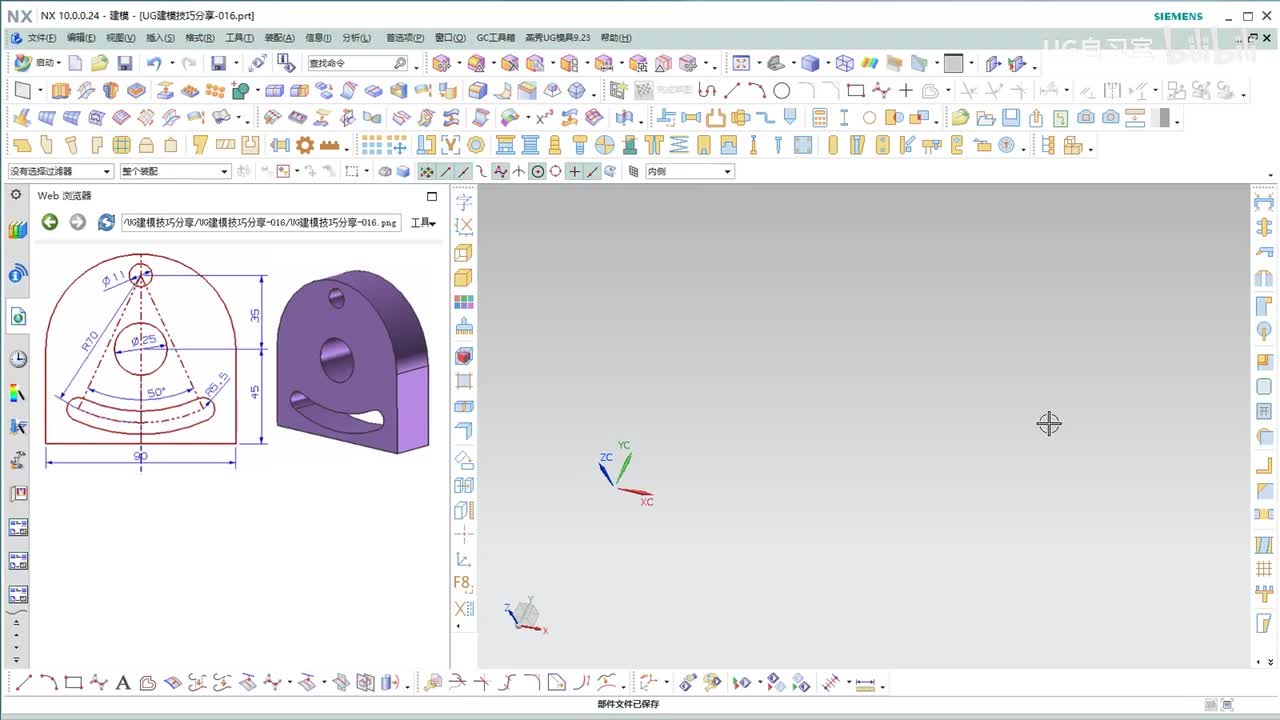Open the History clock tab in the resource bar
1280x720 pixels.
coord(18,359)
